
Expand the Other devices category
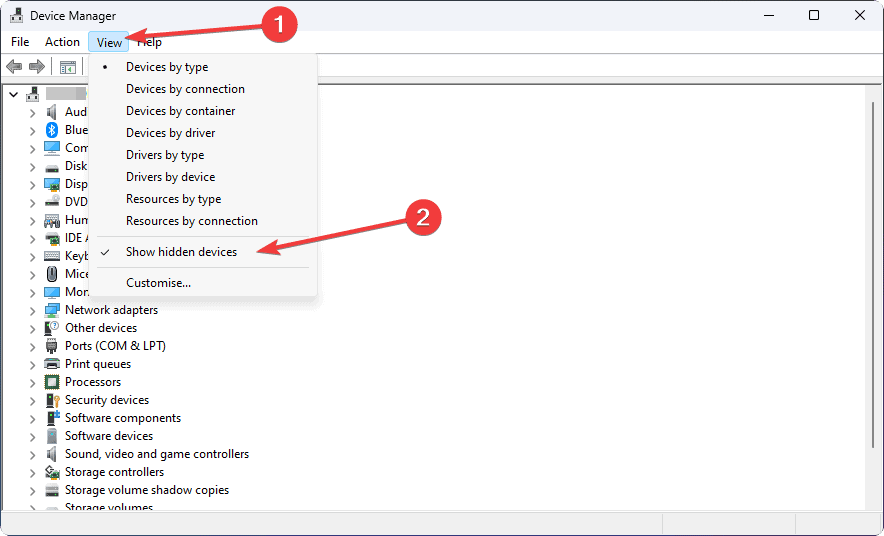pos(33,329)
